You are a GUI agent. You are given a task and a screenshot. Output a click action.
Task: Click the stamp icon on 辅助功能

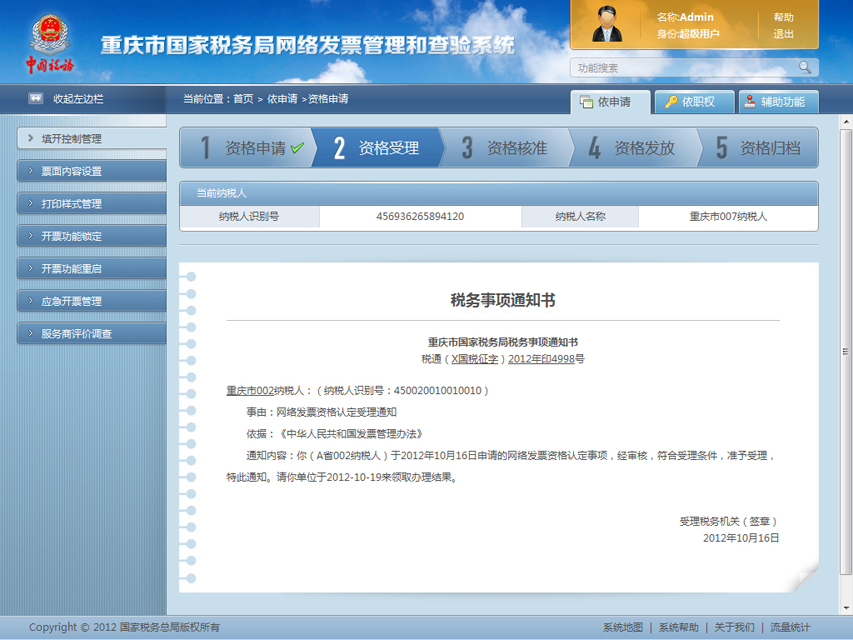click(750, 101)
